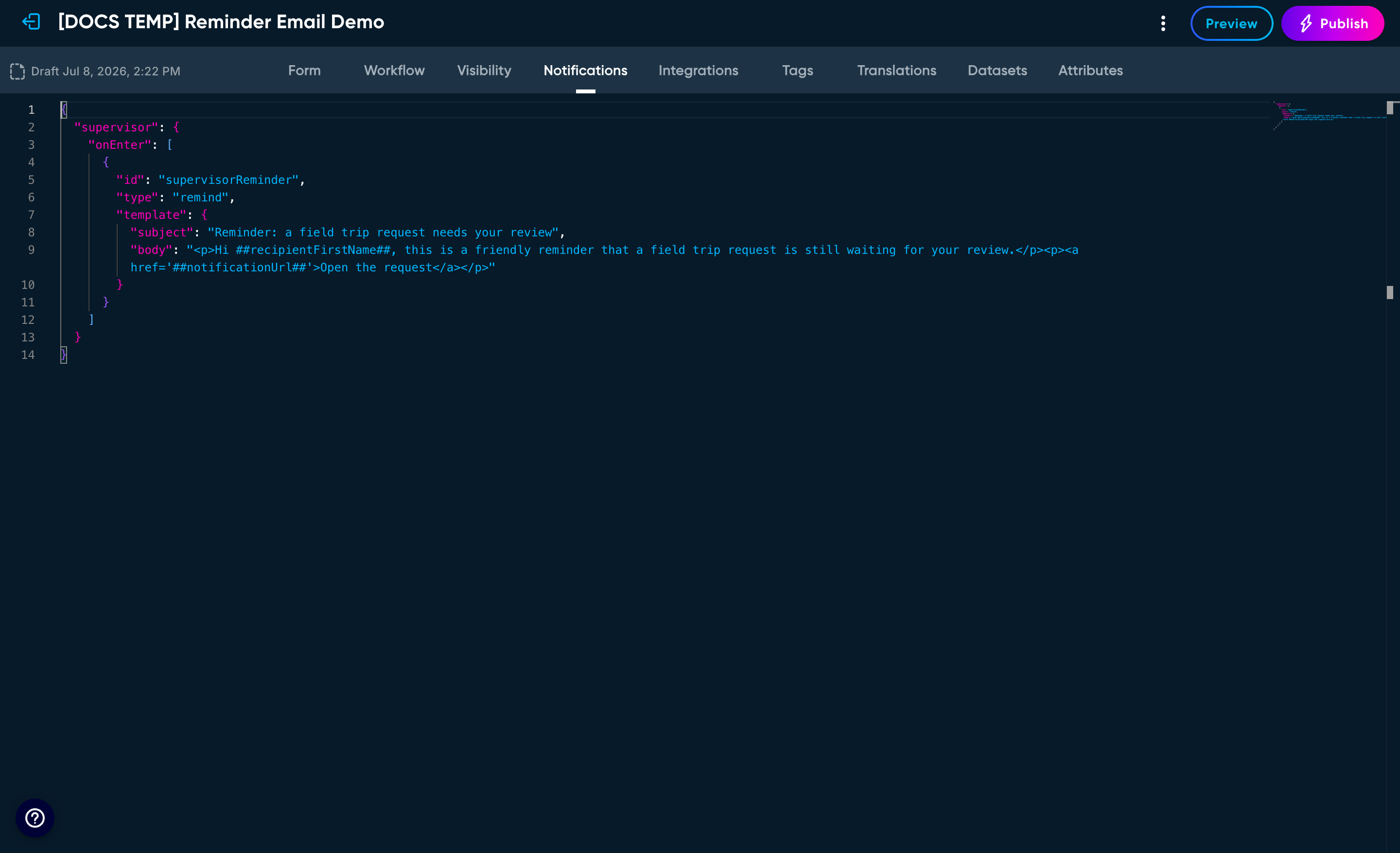Click the ##notificationUrl## placeholder text
1400x853 pixels.
239,267
